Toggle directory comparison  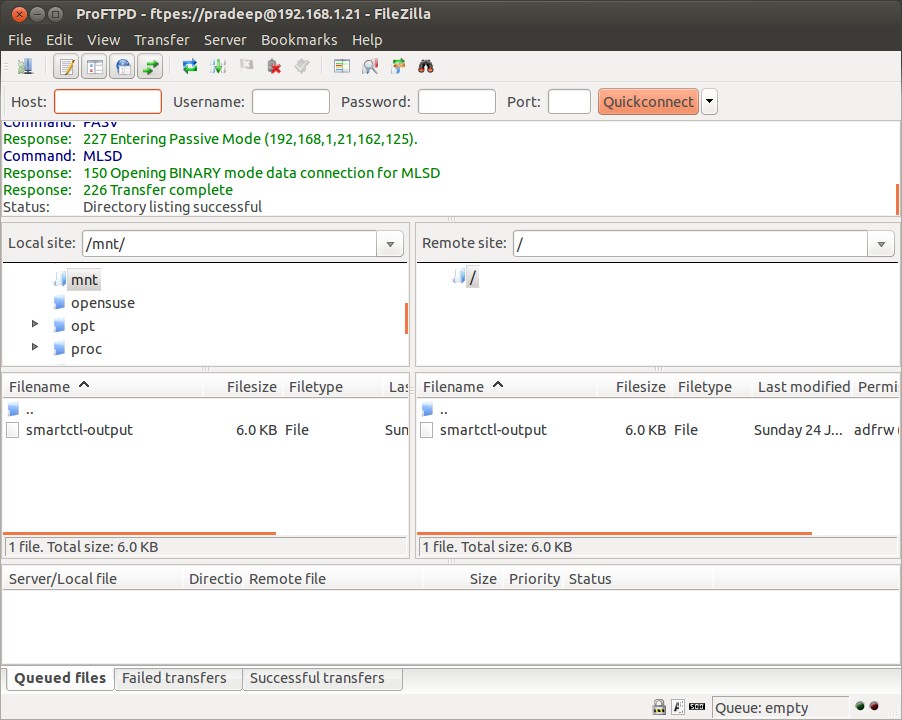click(x=370, y=67)
